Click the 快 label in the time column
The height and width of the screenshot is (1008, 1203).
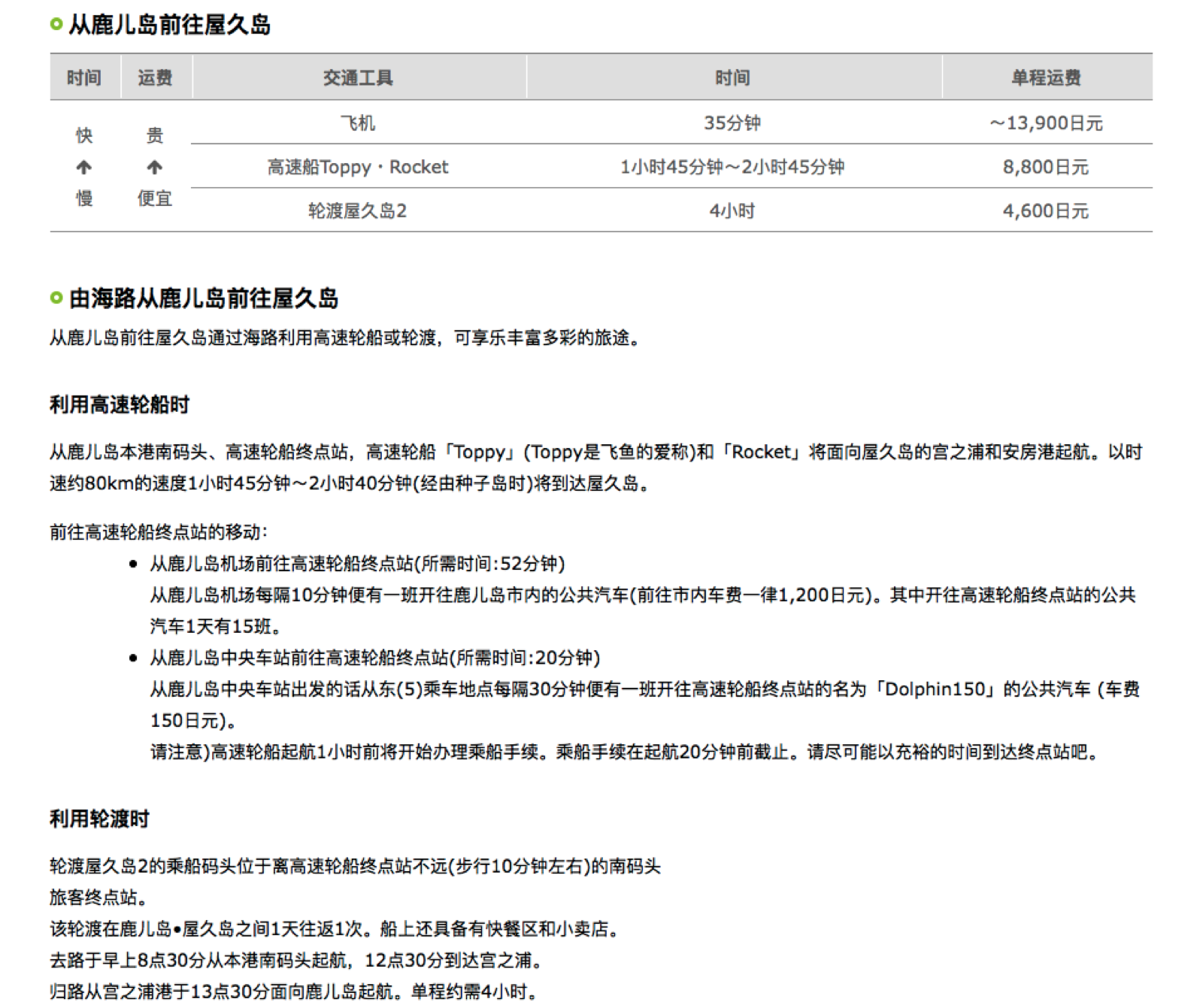click(84, 135)
